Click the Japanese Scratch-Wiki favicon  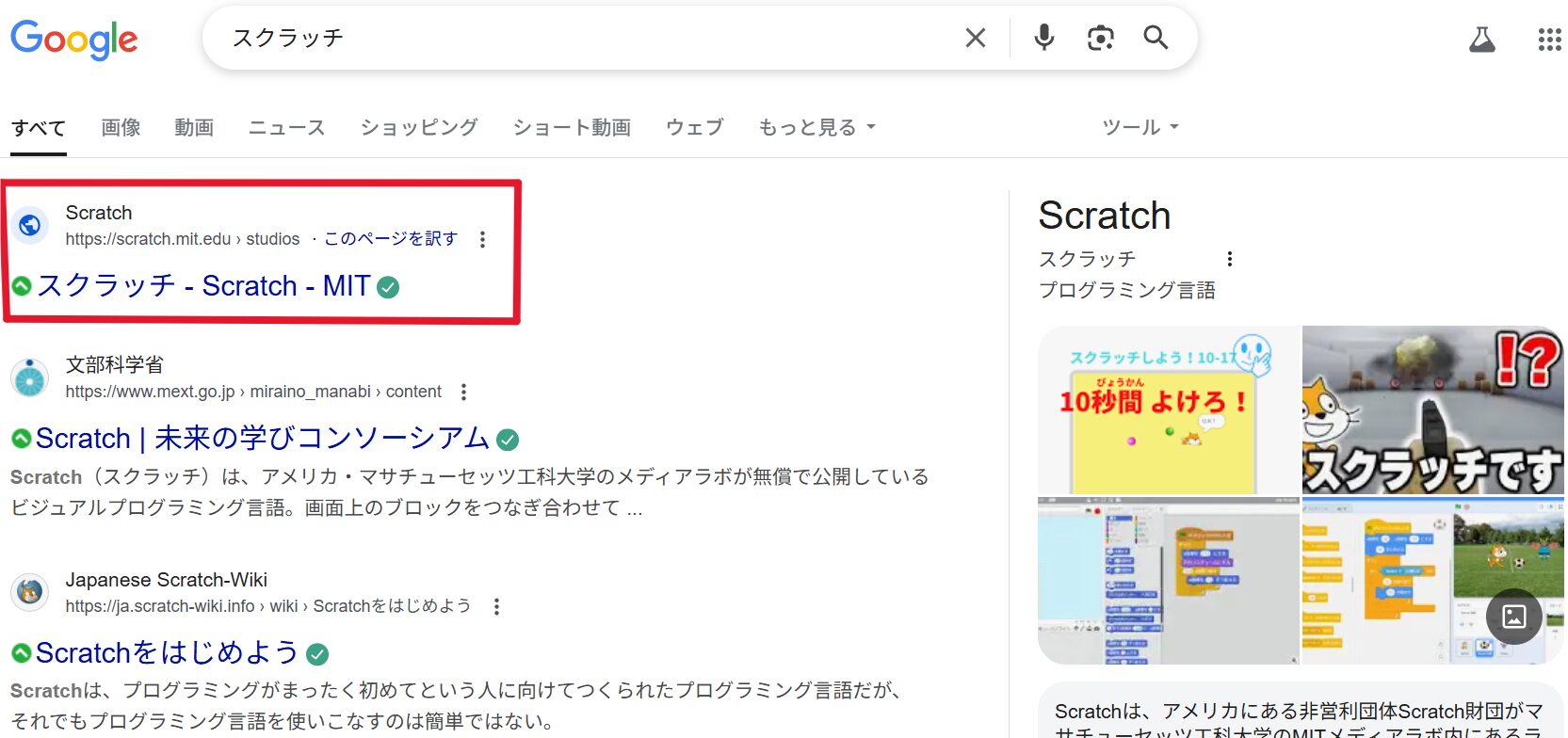click(x=30, y=592)
